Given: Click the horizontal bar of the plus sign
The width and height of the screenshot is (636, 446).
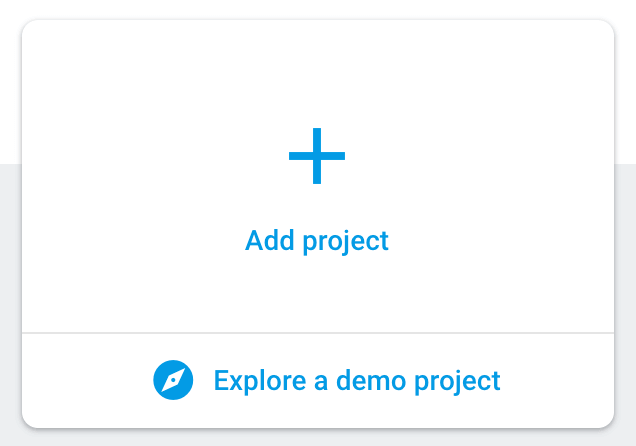Looking at the screenshot, I should click(317, 156).
